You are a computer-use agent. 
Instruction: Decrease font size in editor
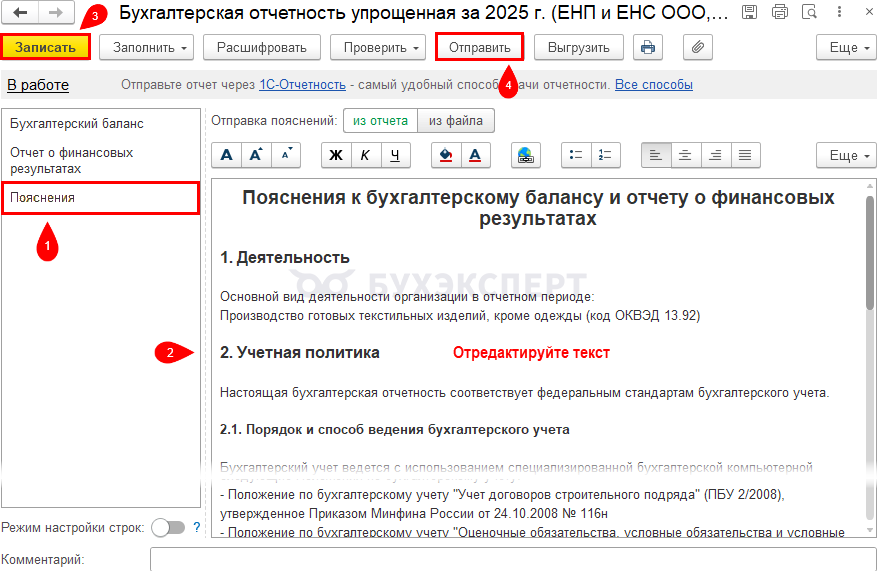pos(286,155)
